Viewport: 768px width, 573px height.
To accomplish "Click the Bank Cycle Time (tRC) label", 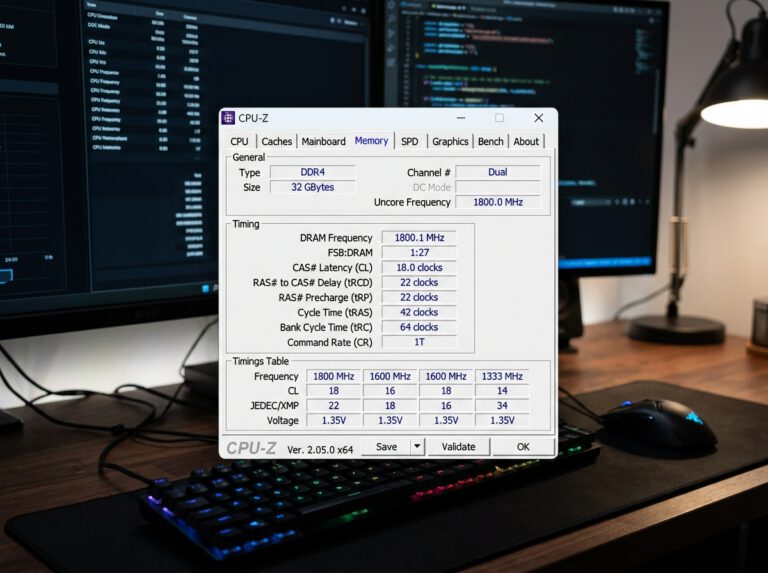I will point(326,327).
